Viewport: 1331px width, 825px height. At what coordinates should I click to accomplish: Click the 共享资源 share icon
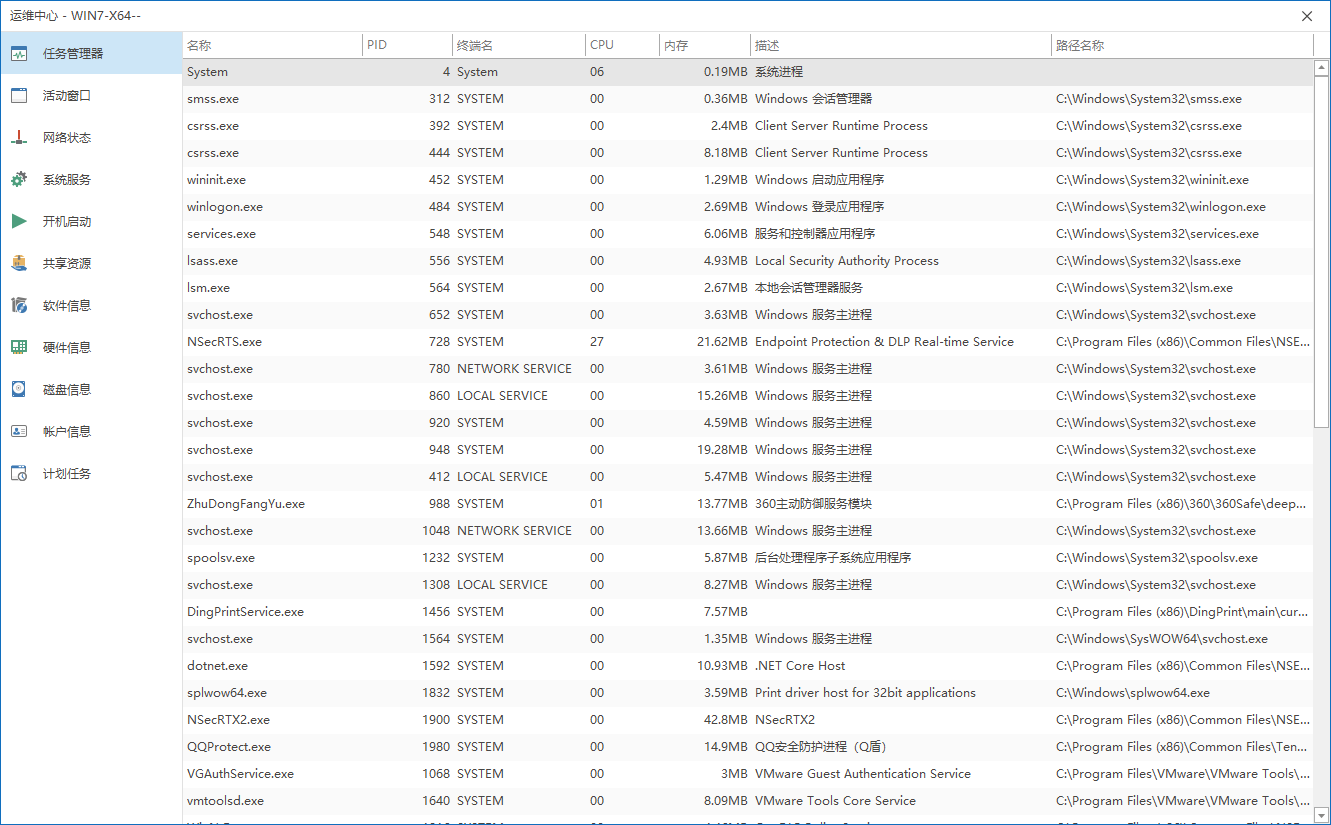tap(19, 264)
